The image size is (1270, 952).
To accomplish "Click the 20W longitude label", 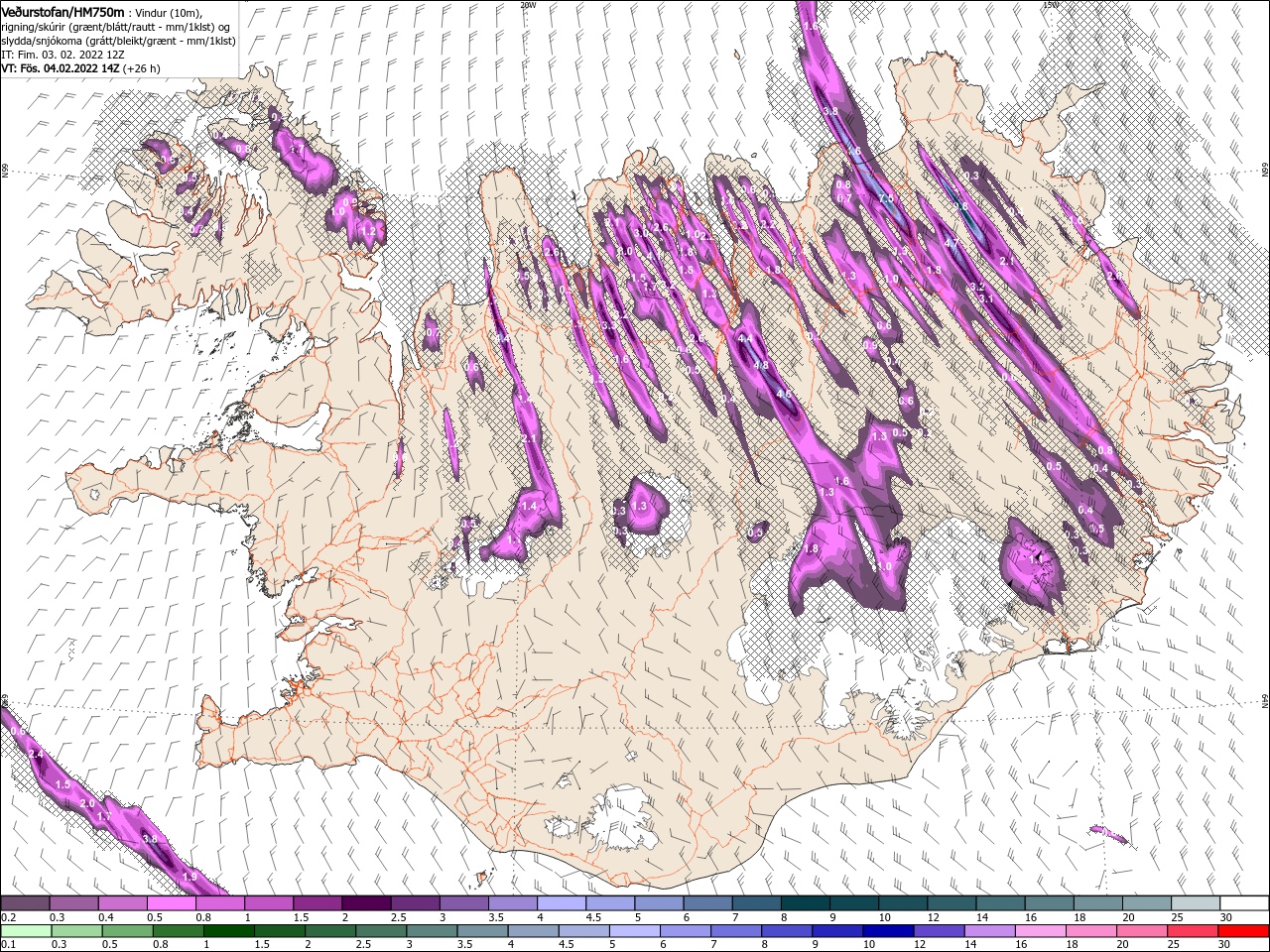I will click(x=528, y=4).
